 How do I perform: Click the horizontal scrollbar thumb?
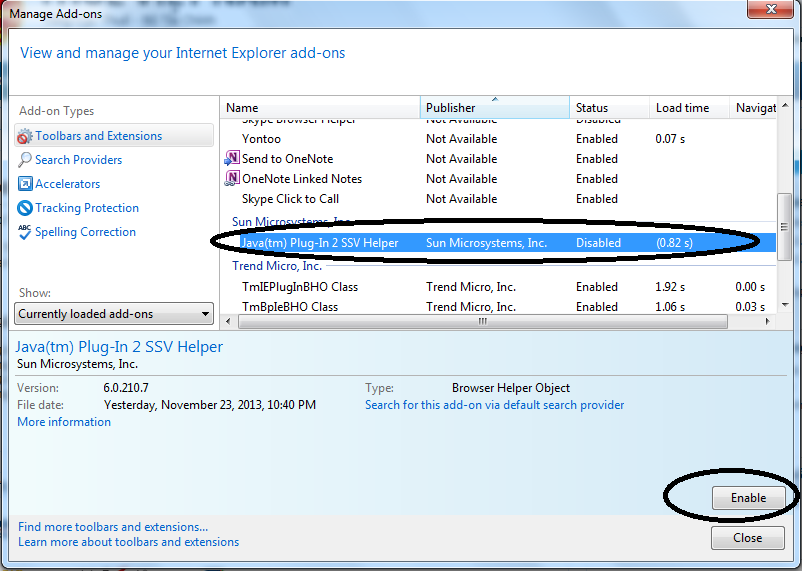[x=483, y=321]
